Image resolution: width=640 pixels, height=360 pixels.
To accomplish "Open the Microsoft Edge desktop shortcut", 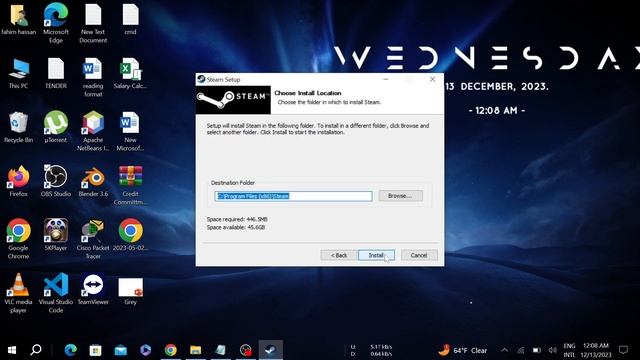I will pyautogui.click(x=56, y=22).
